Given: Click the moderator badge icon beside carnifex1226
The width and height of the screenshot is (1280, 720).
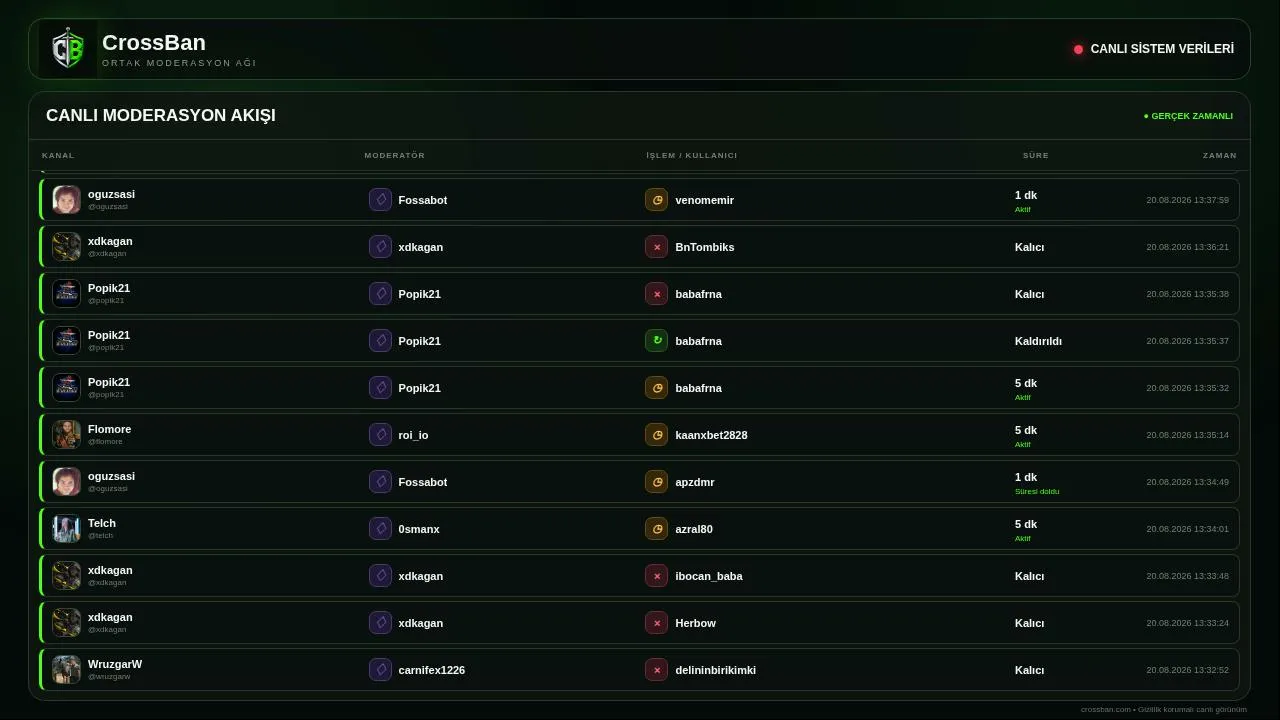Looking at the screenshot, I should tap(380, 670).
